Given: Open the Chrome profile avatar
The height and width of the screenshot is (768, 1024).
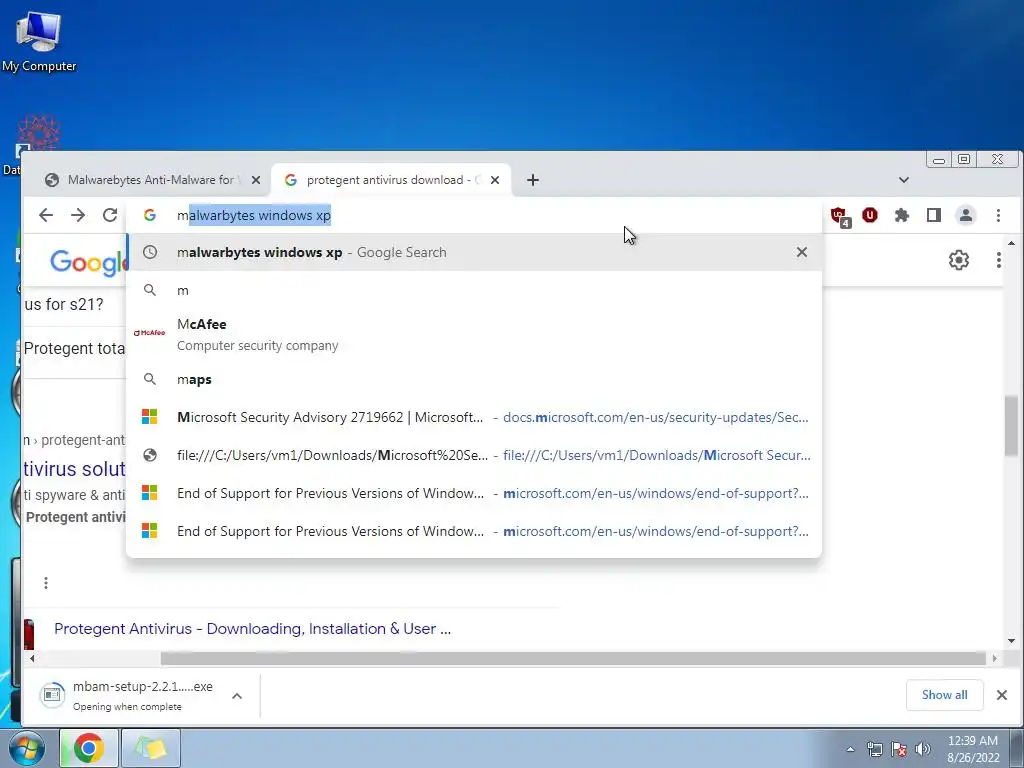Looking at the screenshot, I should 965,215.
